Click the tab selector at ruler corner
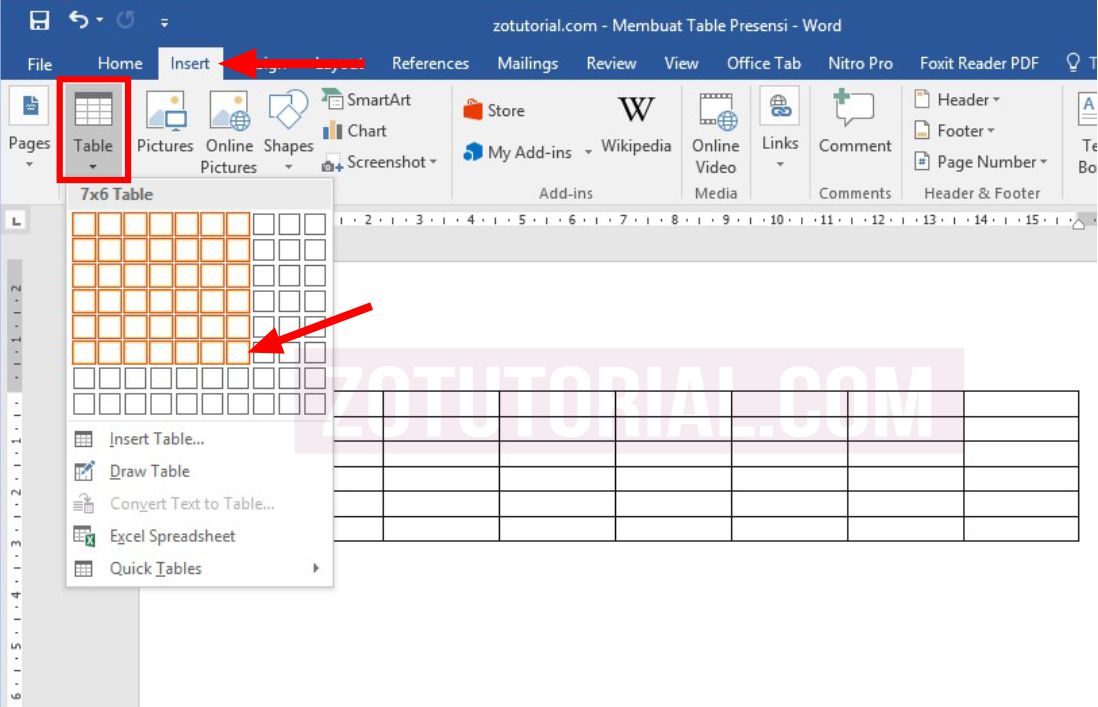Screen dimensions: 1098x707 [x=16, y=221]
